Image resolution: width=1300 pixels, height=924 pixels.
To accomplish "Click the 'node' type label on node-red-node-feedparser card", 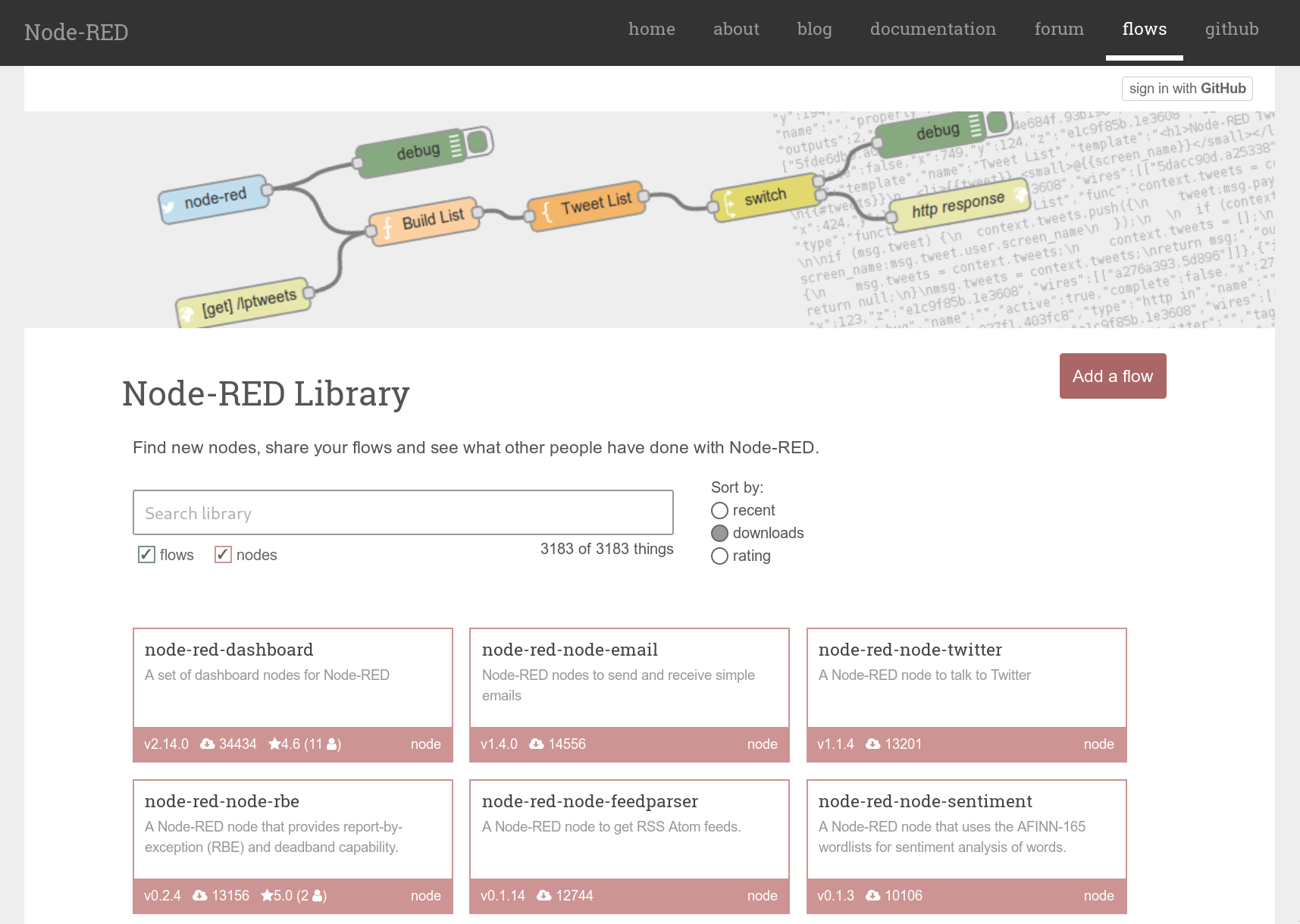I will pyautogui.click(x=763, y=896).
